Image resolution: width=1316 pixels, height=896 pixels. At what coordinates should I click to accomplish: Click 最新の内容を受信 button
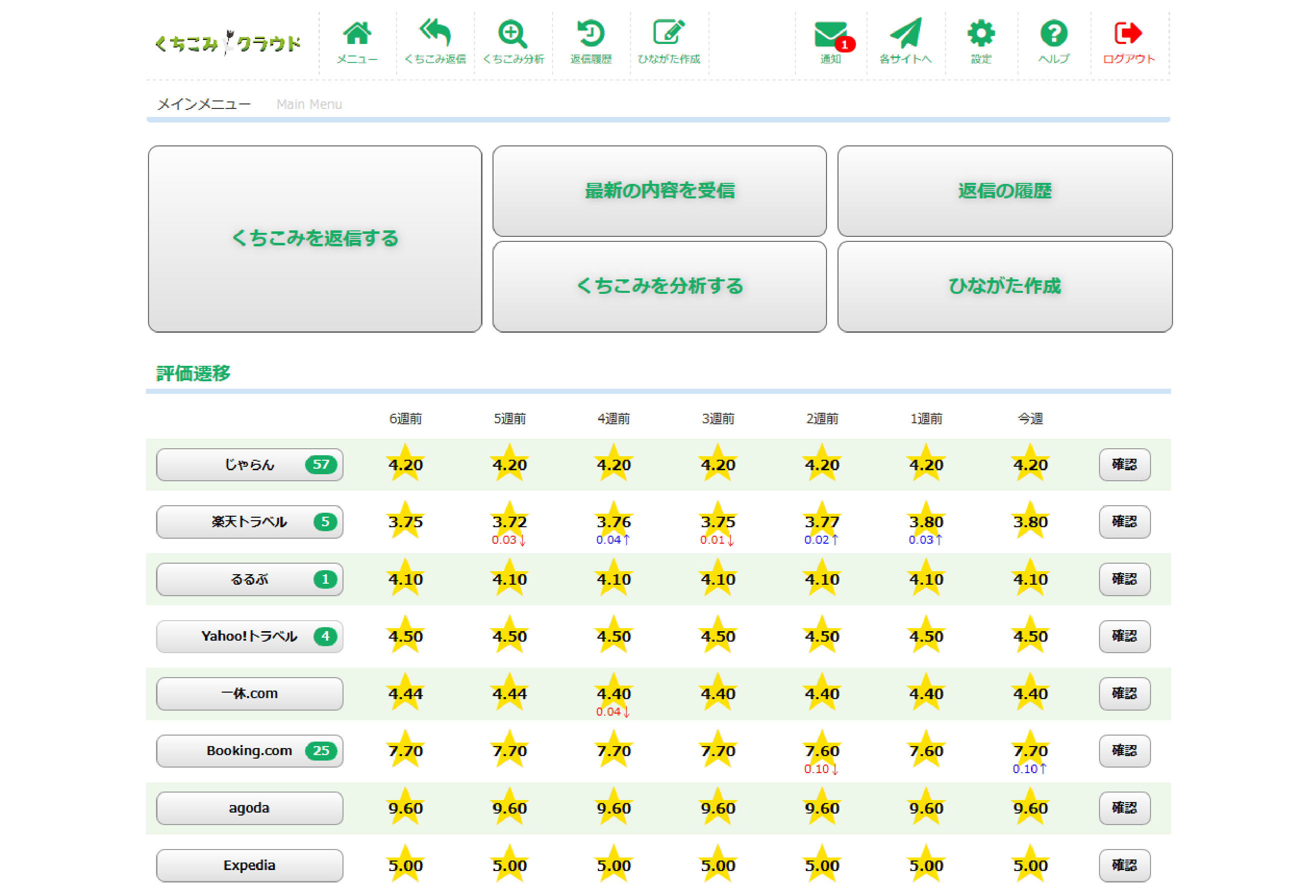[659, 191]
